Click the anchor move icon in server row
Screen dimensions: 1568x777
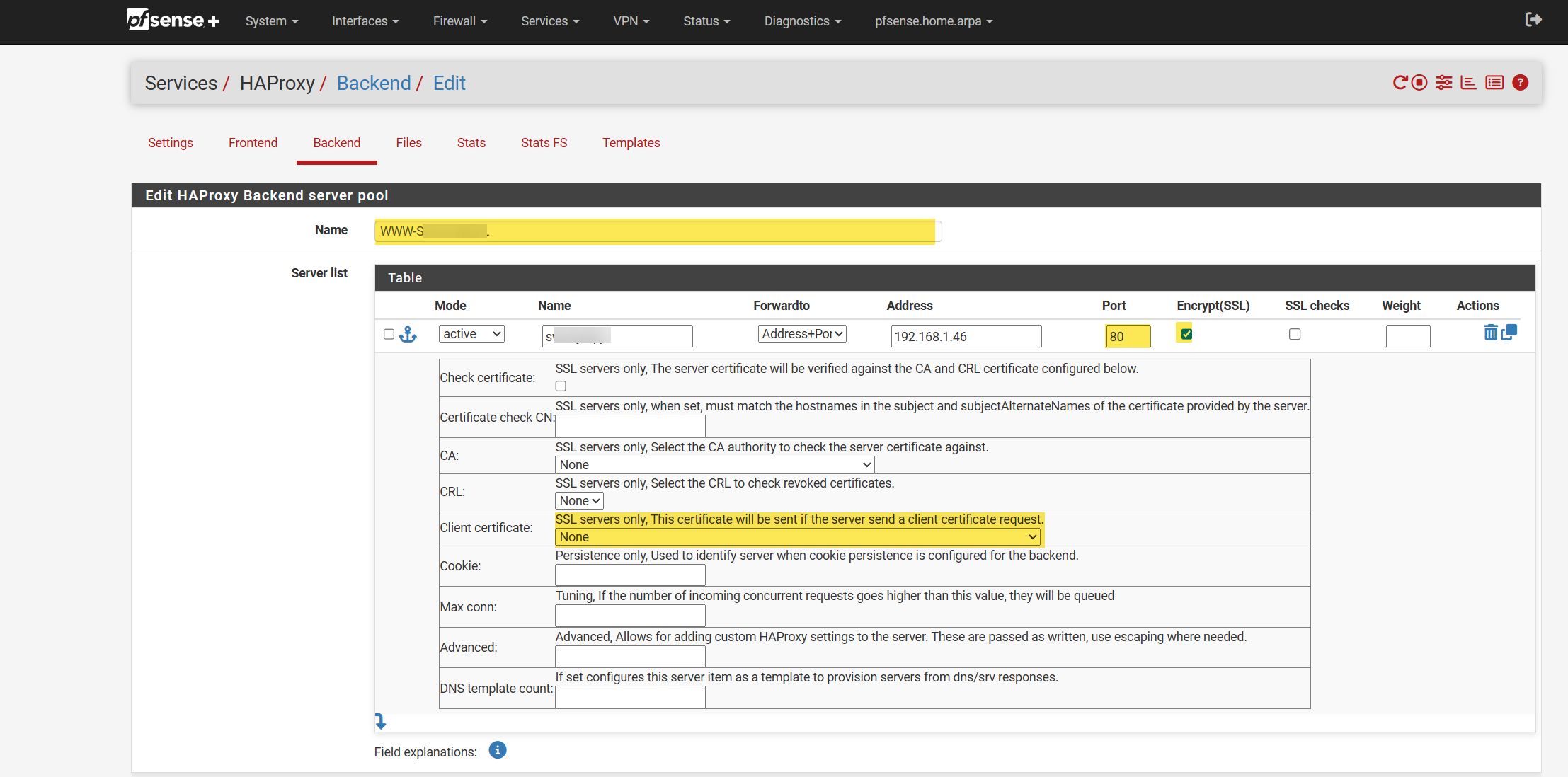coord(408,335)
